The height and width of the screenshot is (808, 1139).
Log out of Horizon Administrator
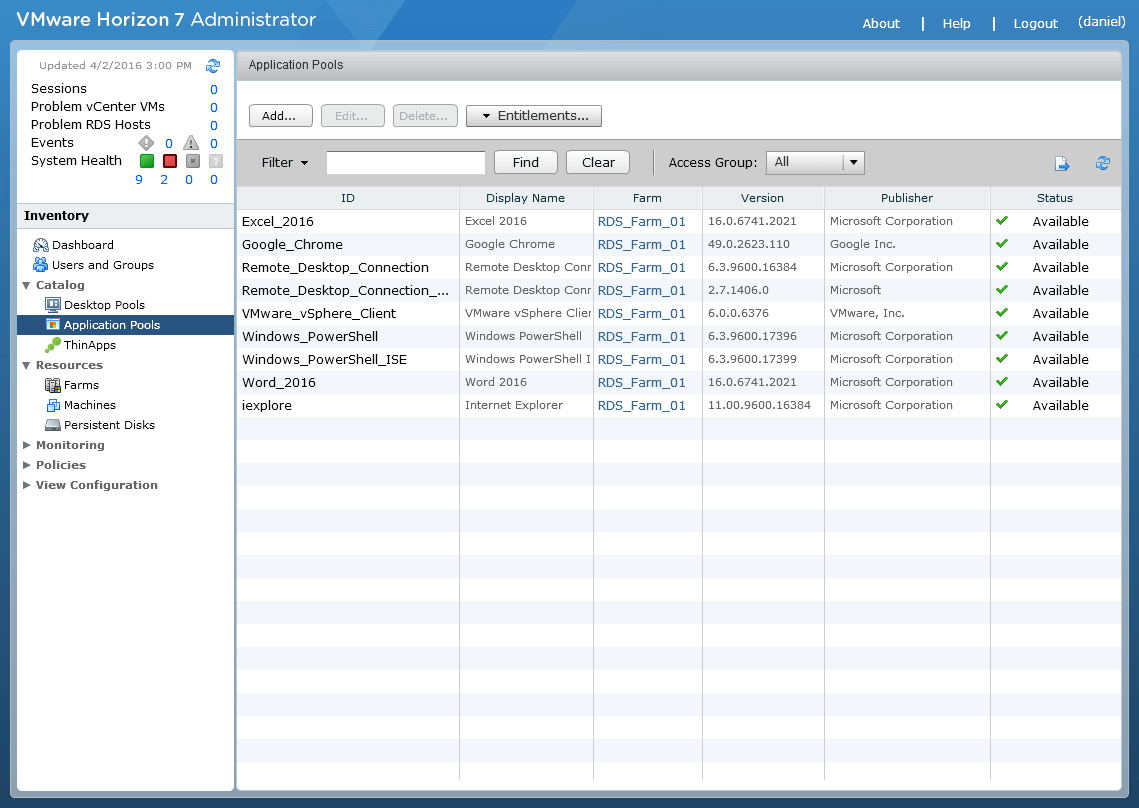1035,23
